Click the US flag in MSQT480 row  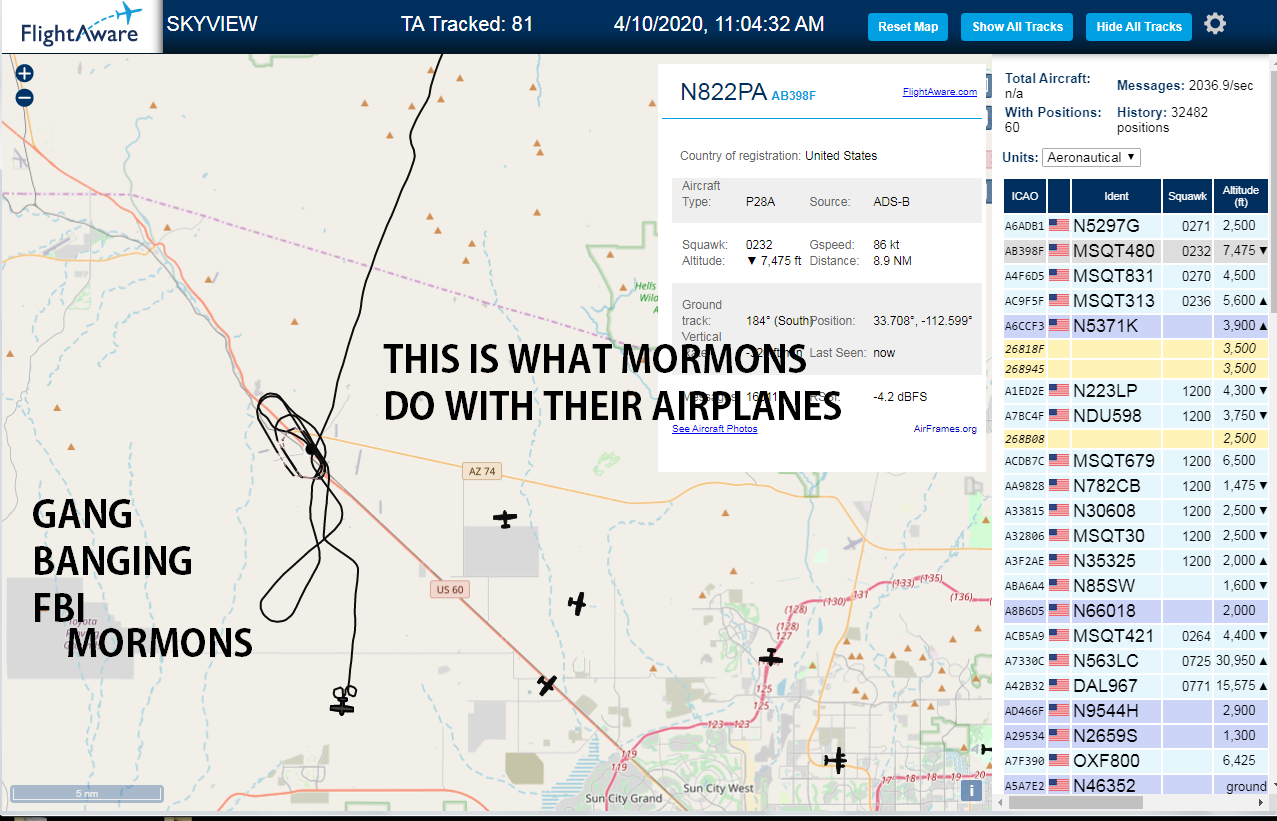[x=1059, y=251]
